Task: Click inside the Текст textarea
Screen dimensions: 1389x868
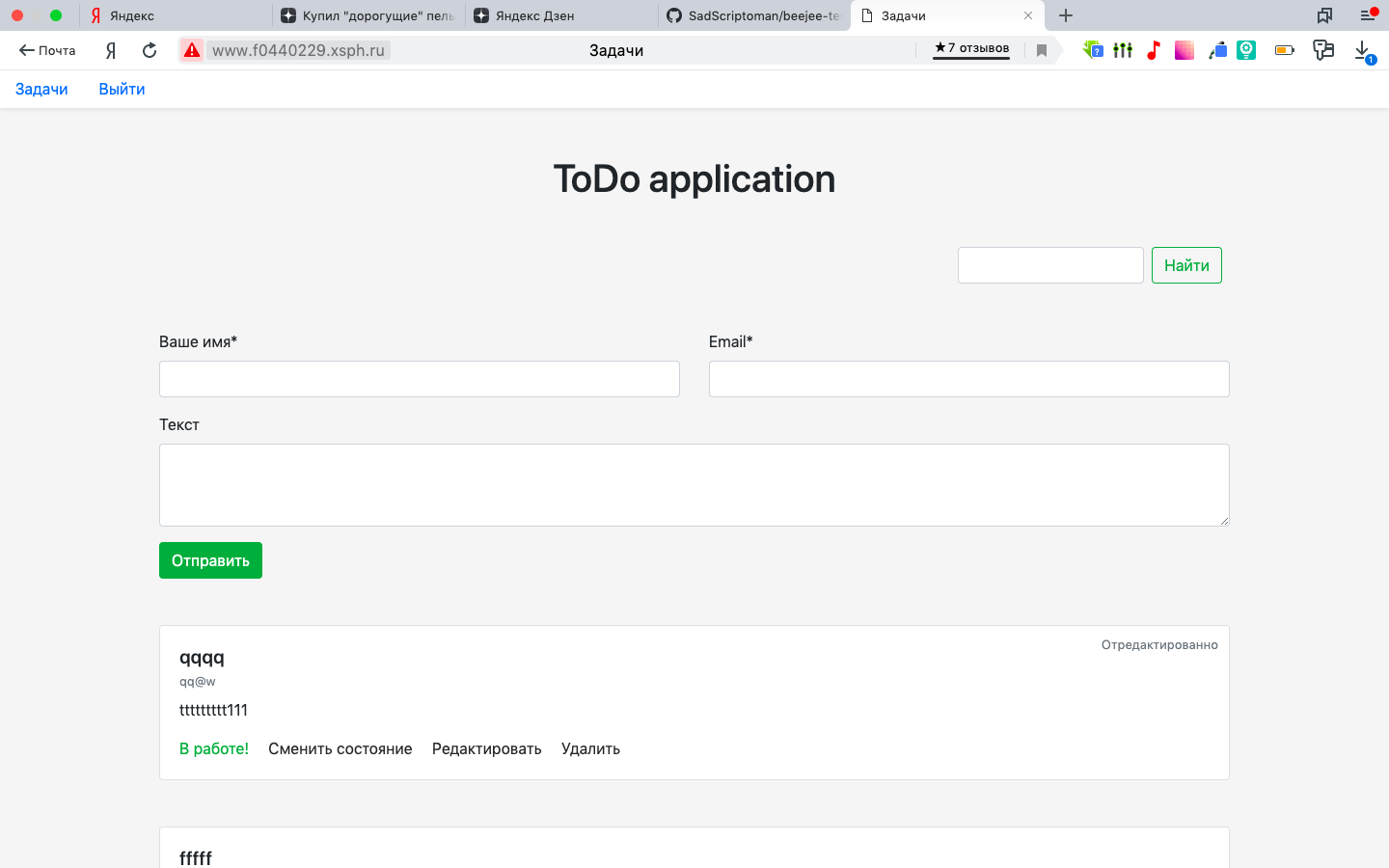Action: point(694,485)
